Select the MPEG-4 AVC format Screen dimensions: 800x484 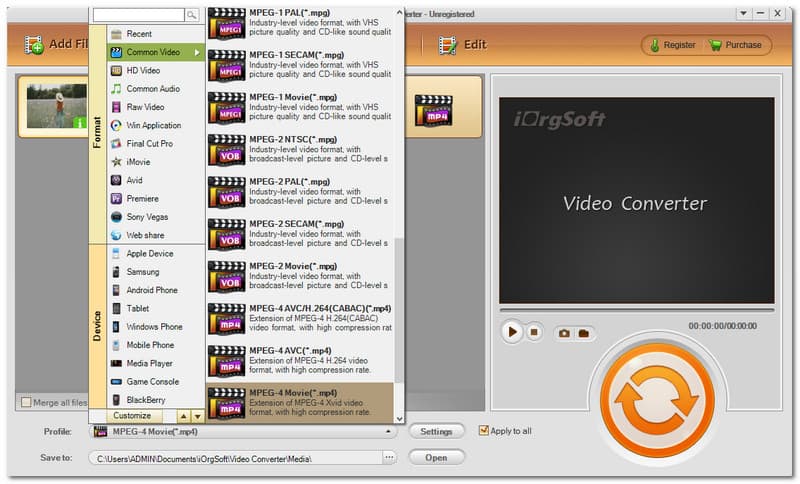(300, 361)
